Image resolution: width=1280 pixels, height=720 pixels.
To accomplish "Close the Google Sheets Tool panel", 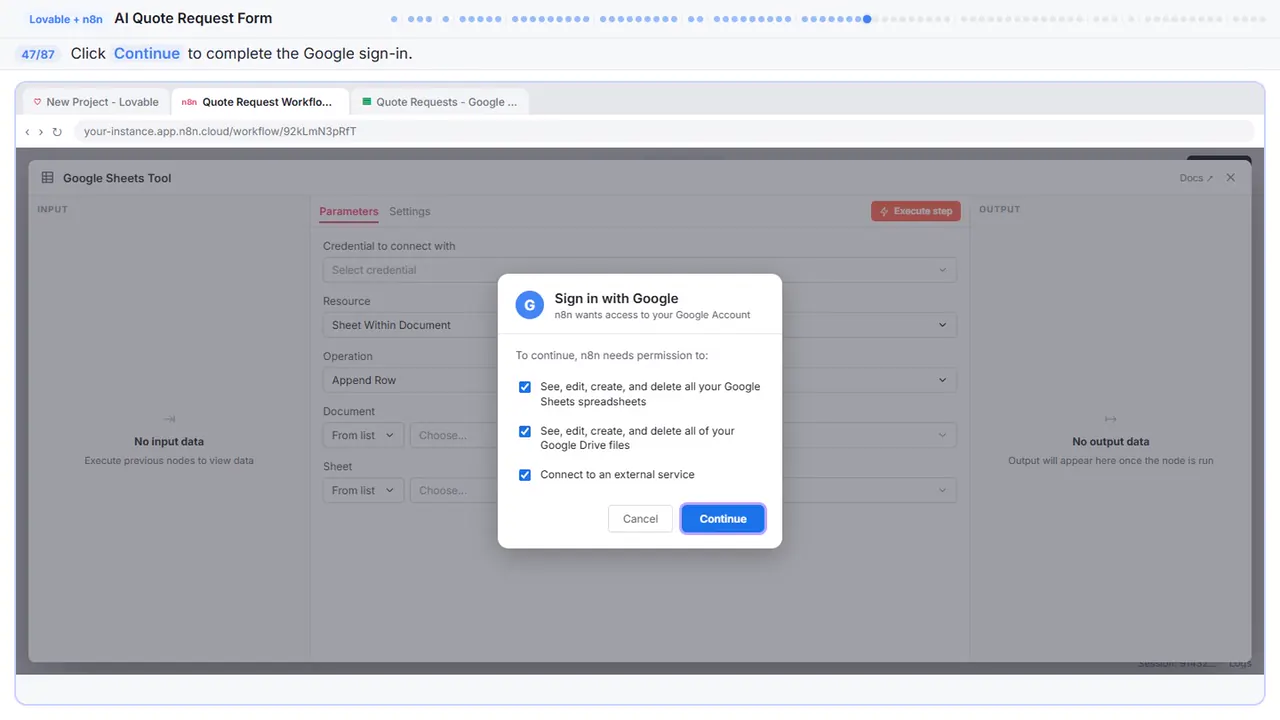I will tap(1231, 178).
